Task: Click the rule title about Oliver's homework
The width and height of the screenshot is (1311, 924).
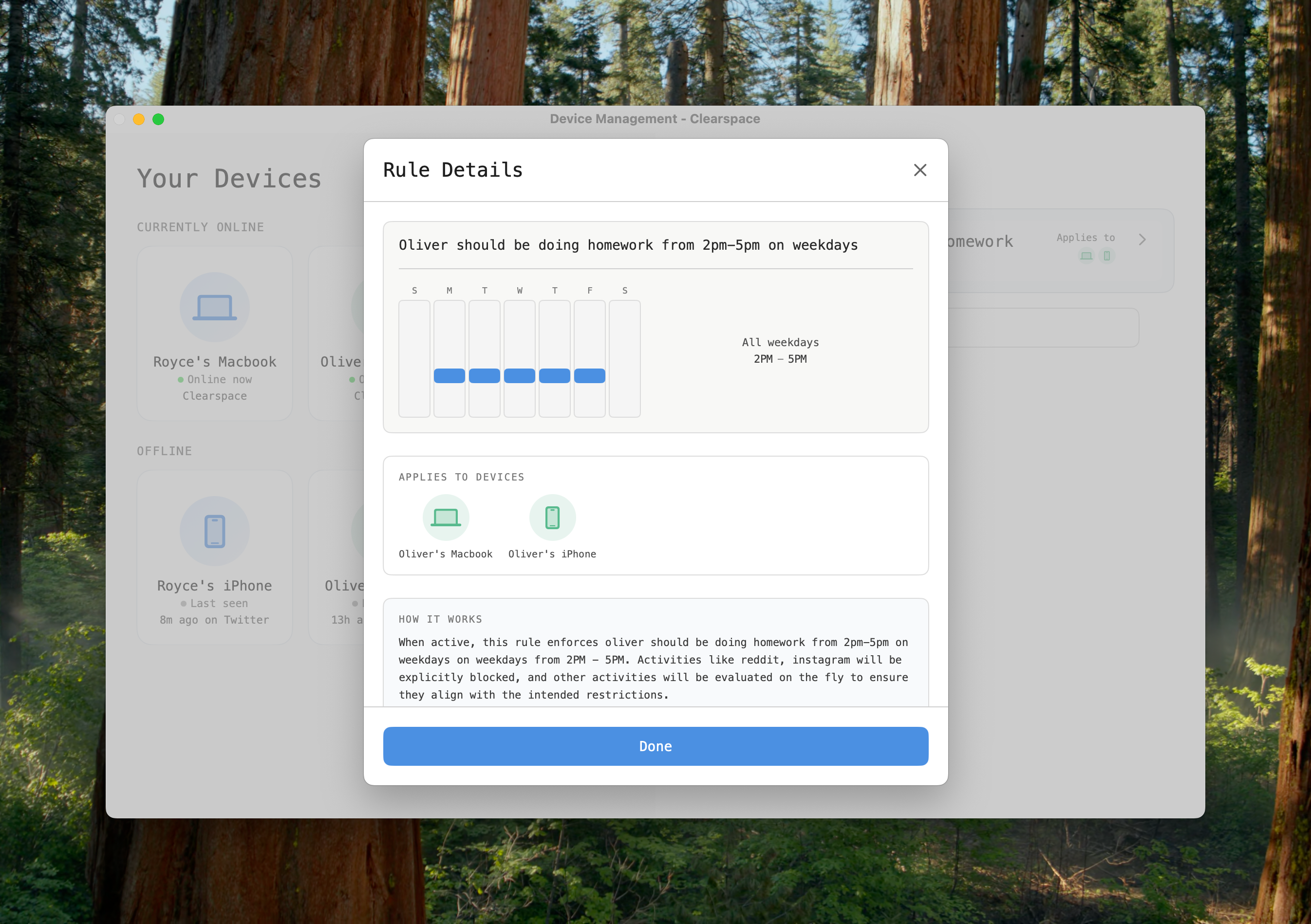Action: click(628, 245)
